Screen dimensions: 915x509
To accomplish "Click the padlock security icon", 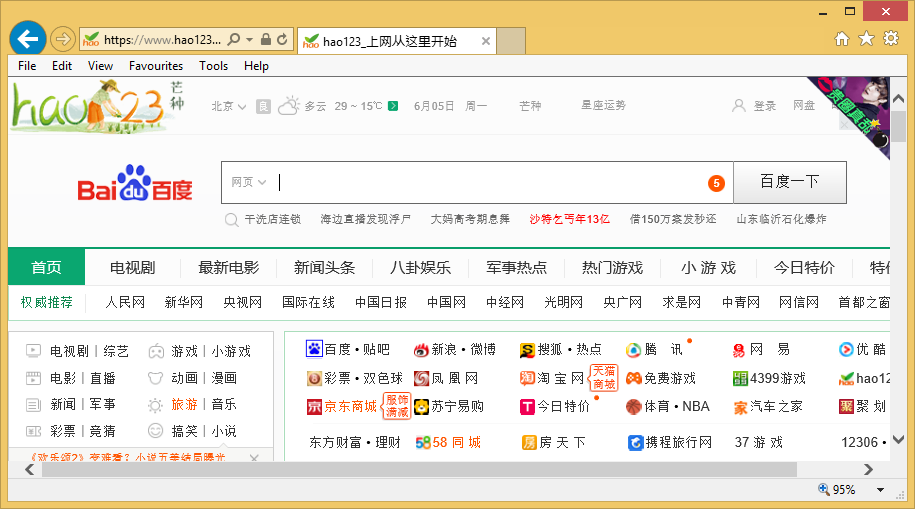I will coord(266,40).
